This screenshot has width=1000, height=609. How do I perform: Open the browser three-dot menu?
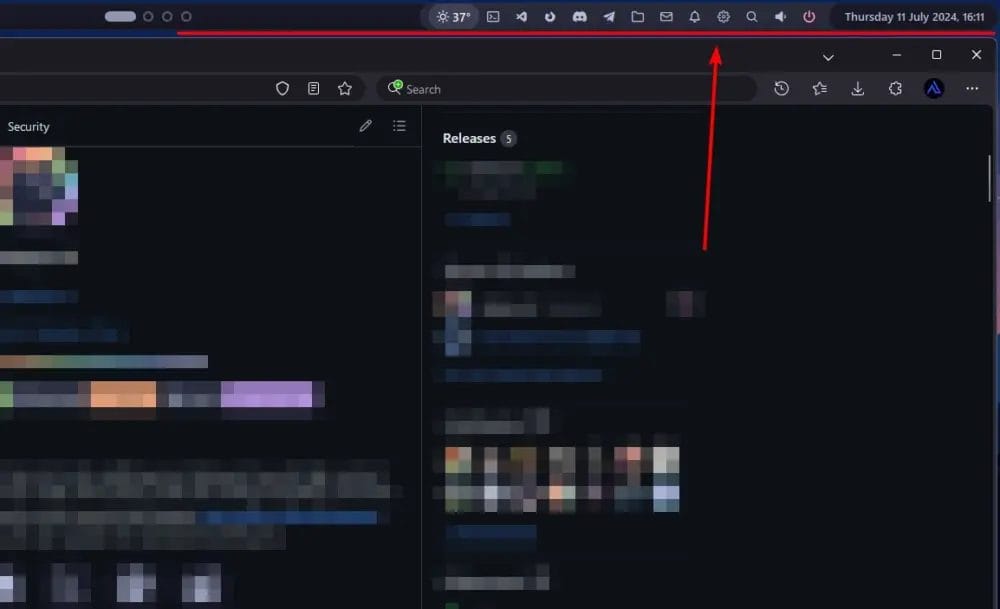972,89
